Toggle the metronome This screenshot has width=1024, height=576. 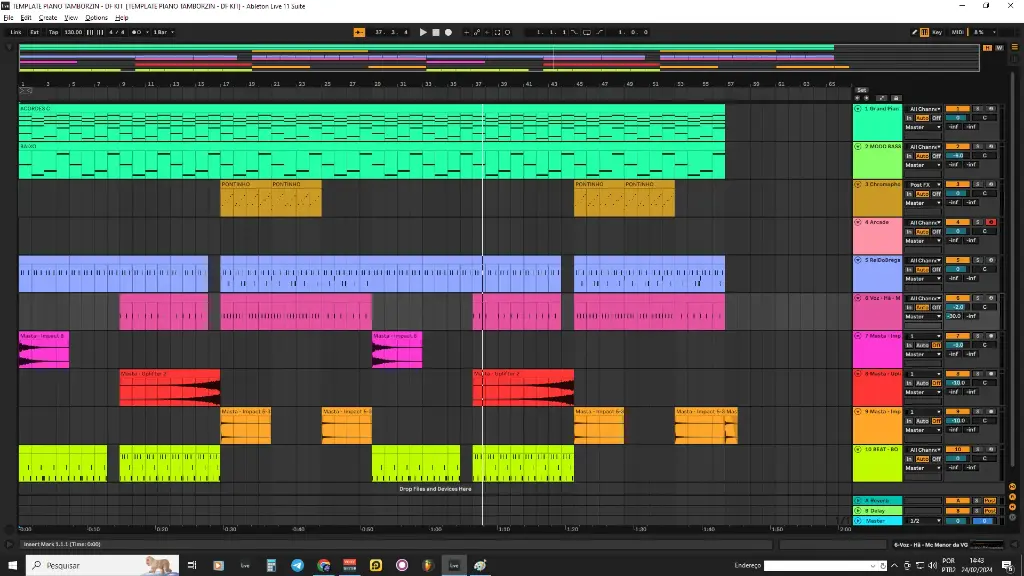136,32
